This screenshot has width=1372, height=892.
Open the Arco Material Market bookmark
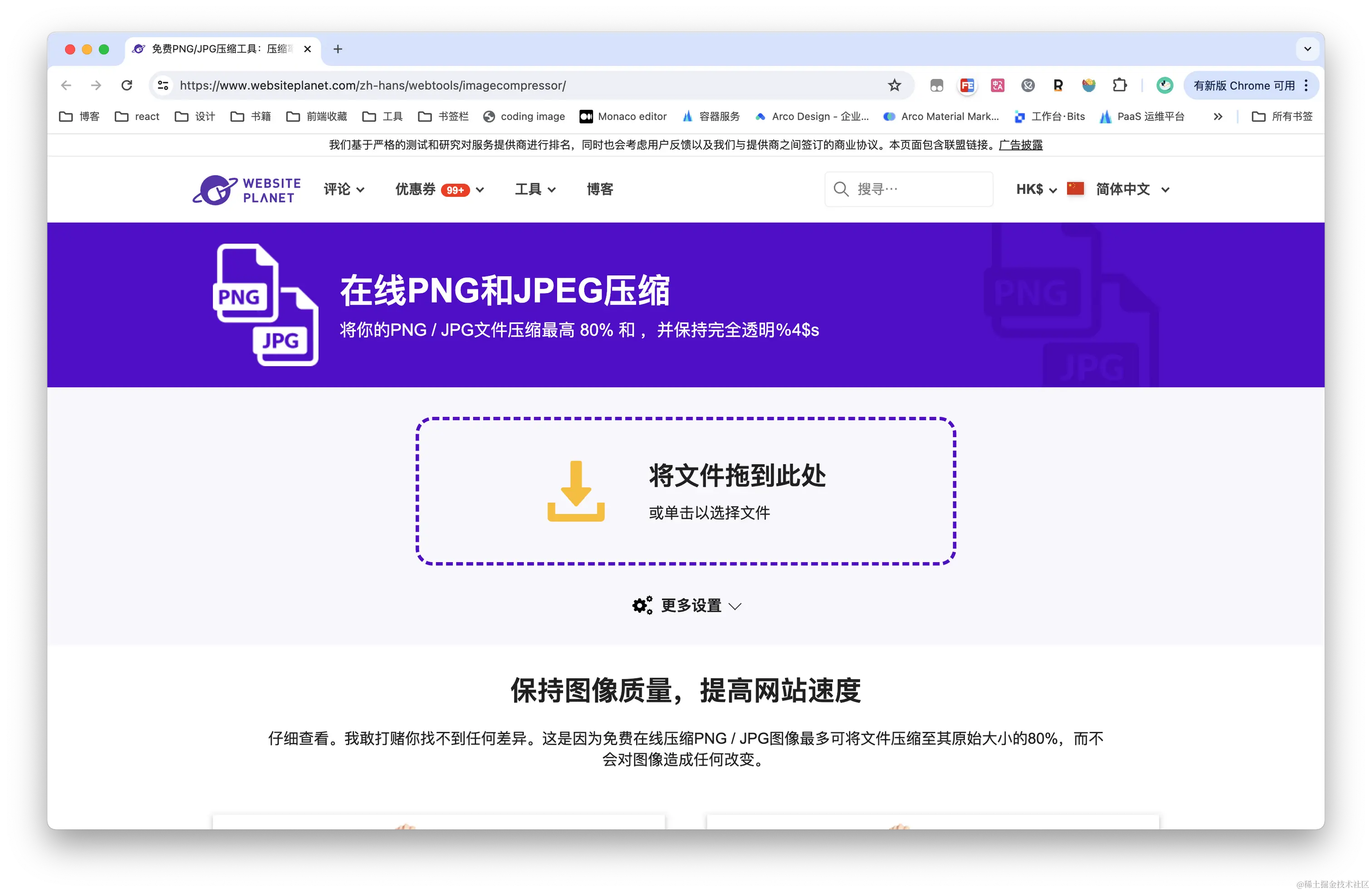pyautogui.click(x=941, y=117)
